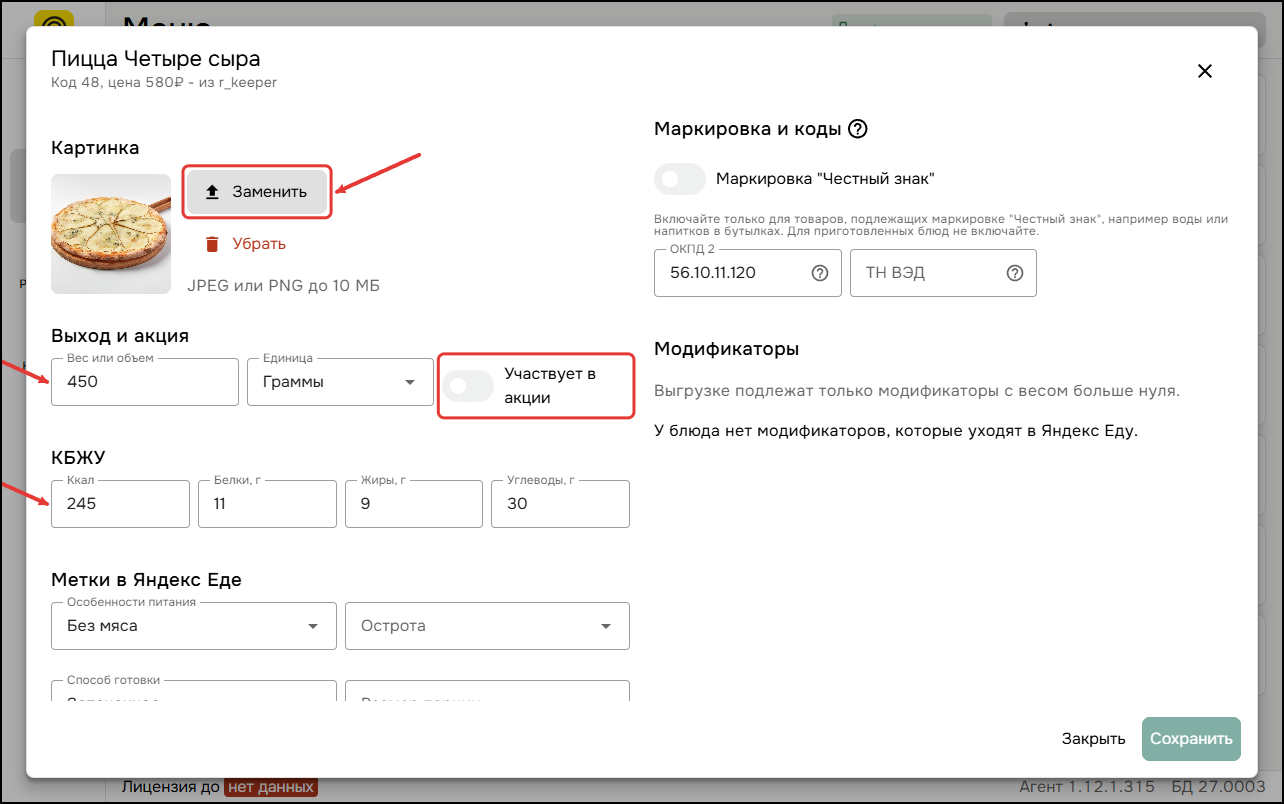Image resolution: width=1284 pixels, height=804 pixels.
Task: Click the Углеводы input field
Action: [x=560, y=504]
